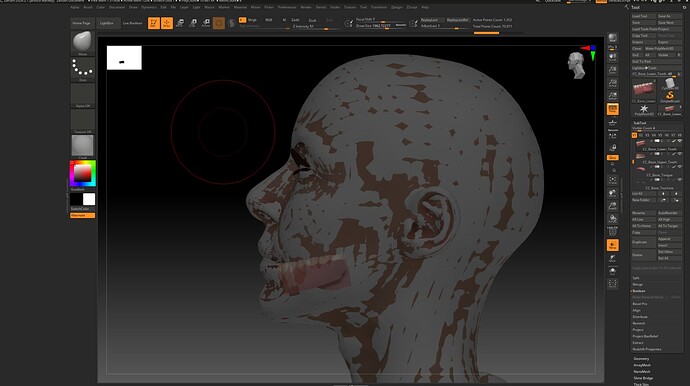
Task: Collapse the Boolean section
Action: click(x=639, y=291)
